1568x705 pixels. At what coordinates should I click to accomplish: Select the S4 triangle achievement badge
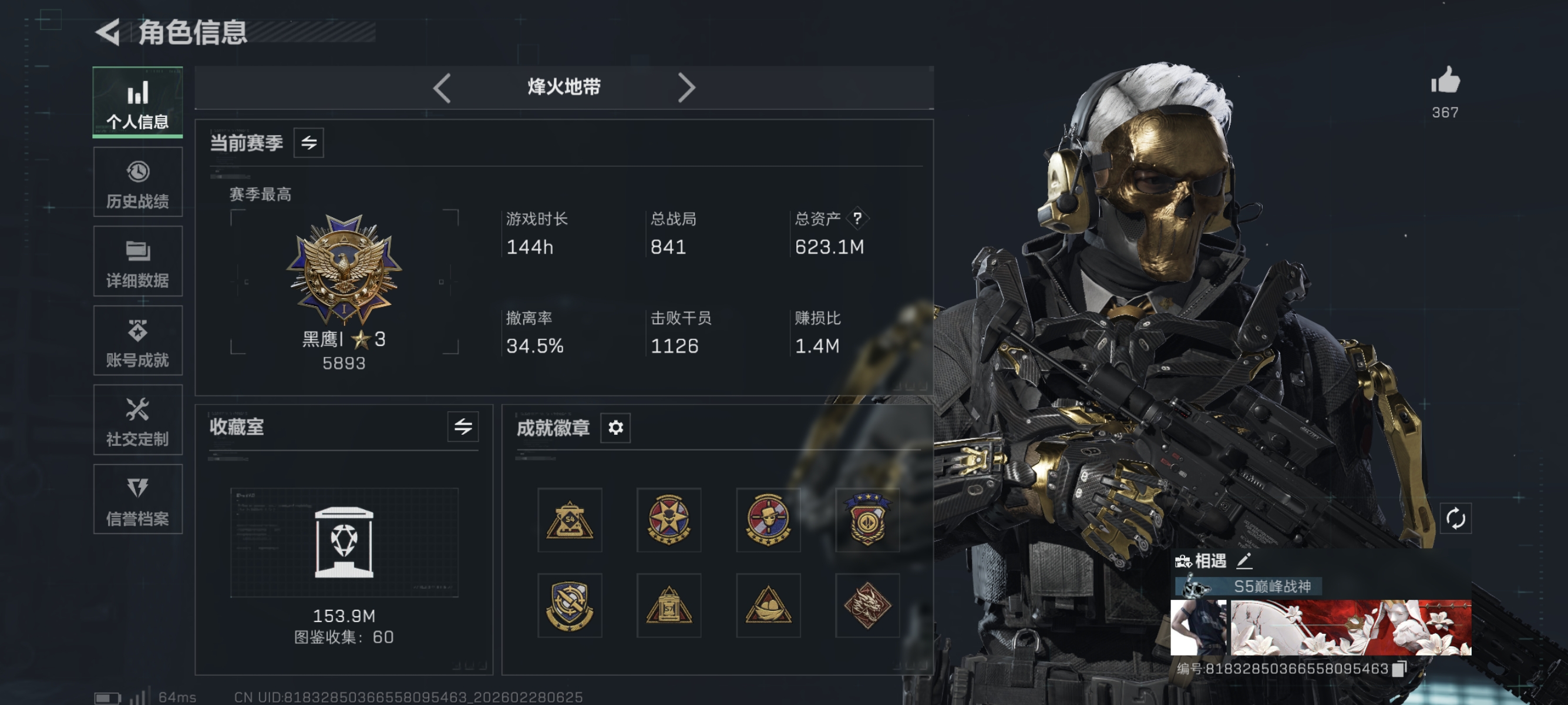pyautogui.click(x=570, y=520)
